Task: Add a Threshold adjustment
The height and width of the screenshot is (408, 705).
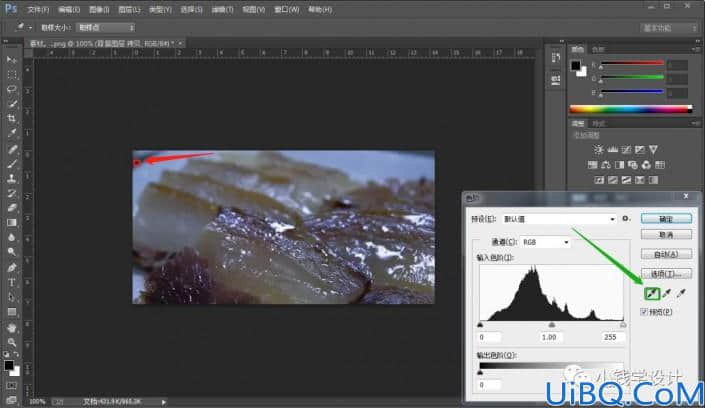Action: click(x=626, y=180)
